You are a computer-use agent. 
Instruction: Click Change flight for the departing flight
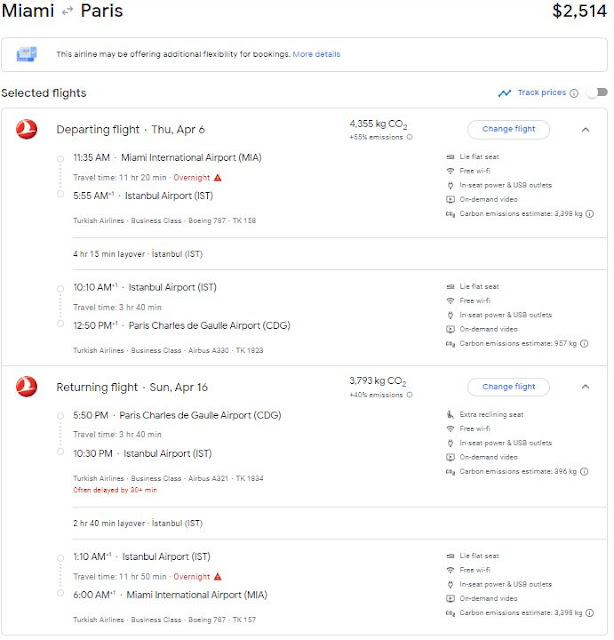coord(509,129)
